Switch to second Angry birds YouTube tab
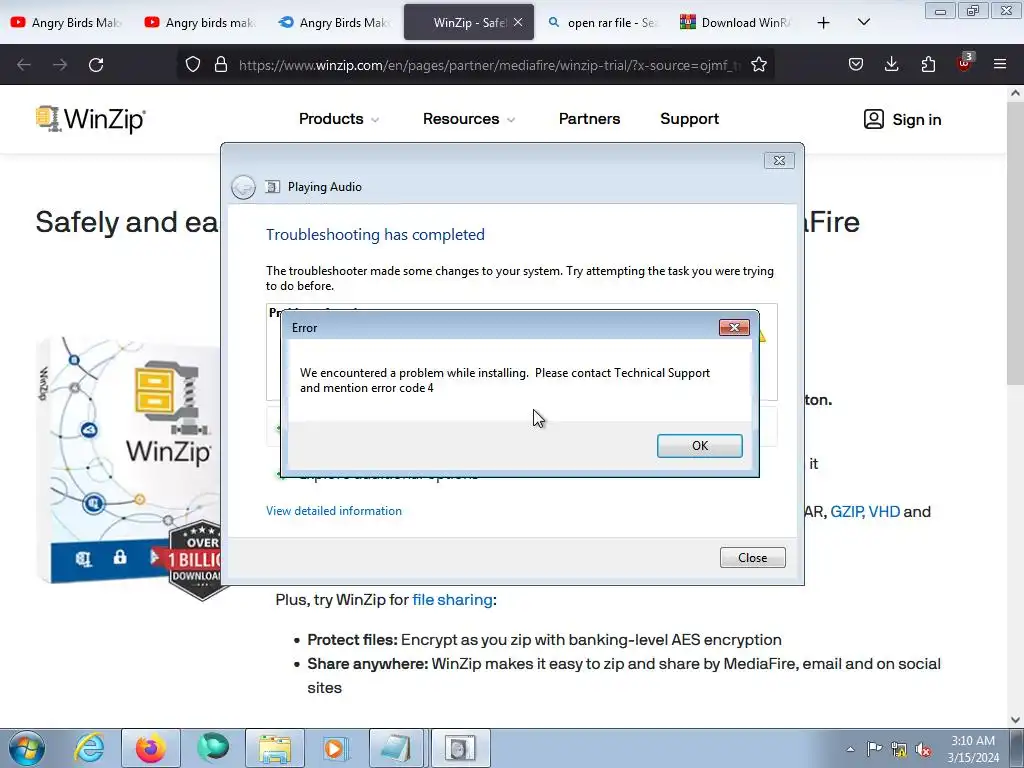Image resolution: width=1024 pixels, height=768 pixels. pos(201,22)
